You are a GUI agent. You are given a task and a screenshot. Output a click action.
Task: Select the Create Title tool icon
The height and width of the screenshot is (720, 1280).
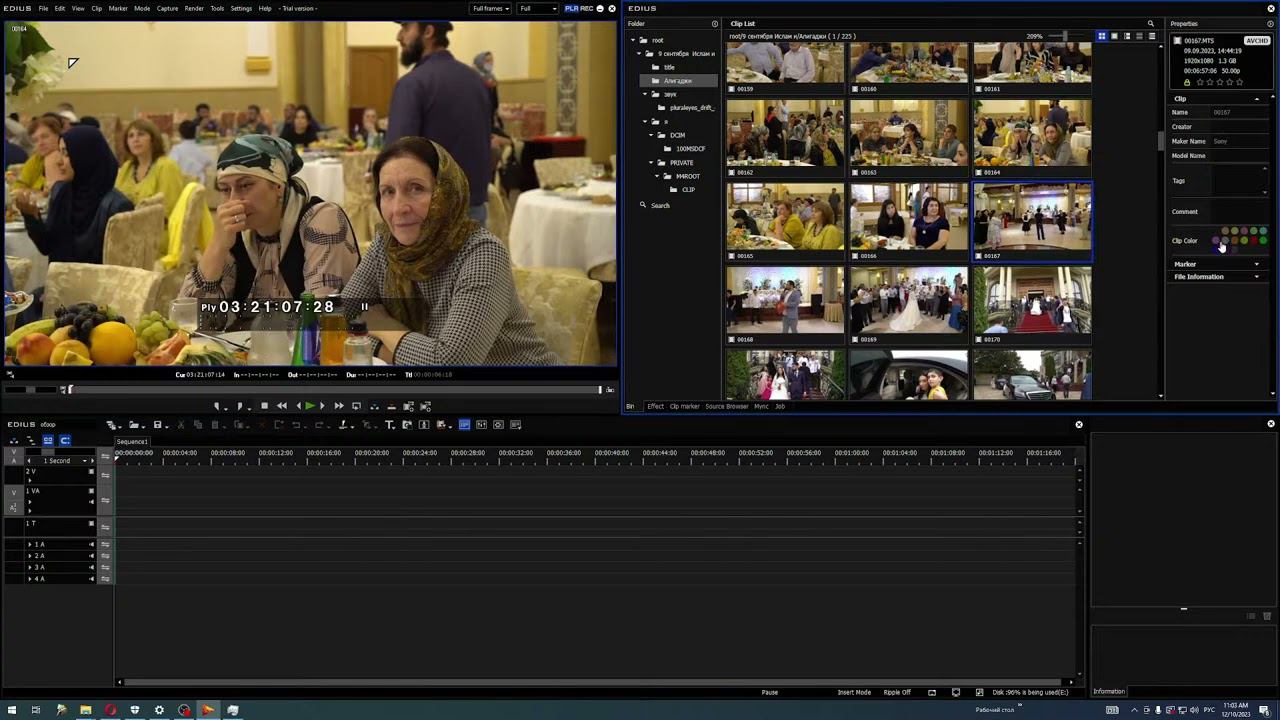coord(389,425)
